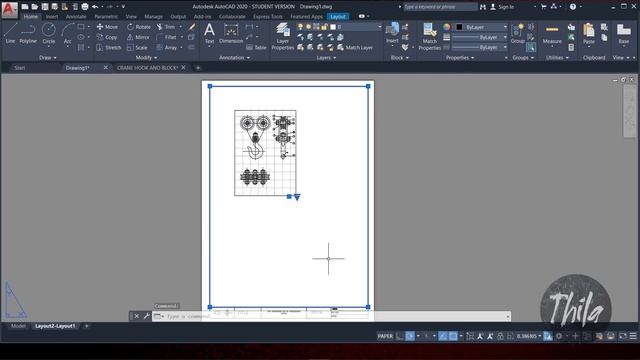640x360 pixels.
Task: Toggle object snap in status bar
Action: (x=453, y=336)
